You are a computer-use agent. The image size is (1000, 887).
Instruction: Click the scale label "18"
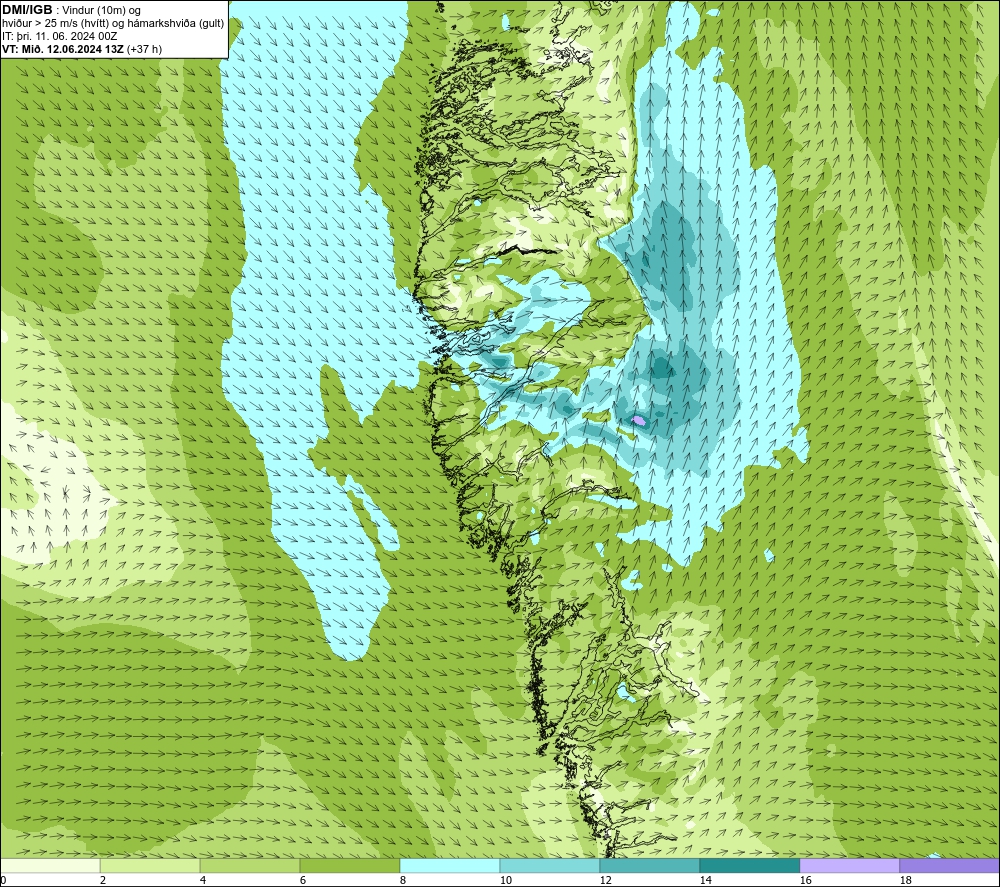[905, 881]
